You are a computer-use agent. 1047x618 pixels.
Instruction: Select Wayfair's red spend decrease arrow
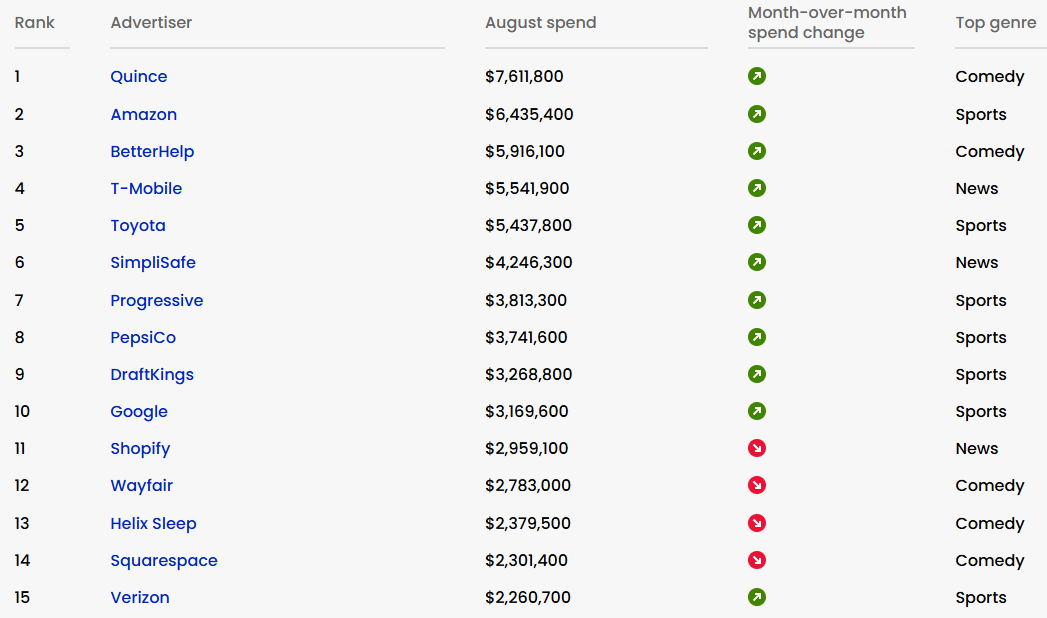click(757, 485)
